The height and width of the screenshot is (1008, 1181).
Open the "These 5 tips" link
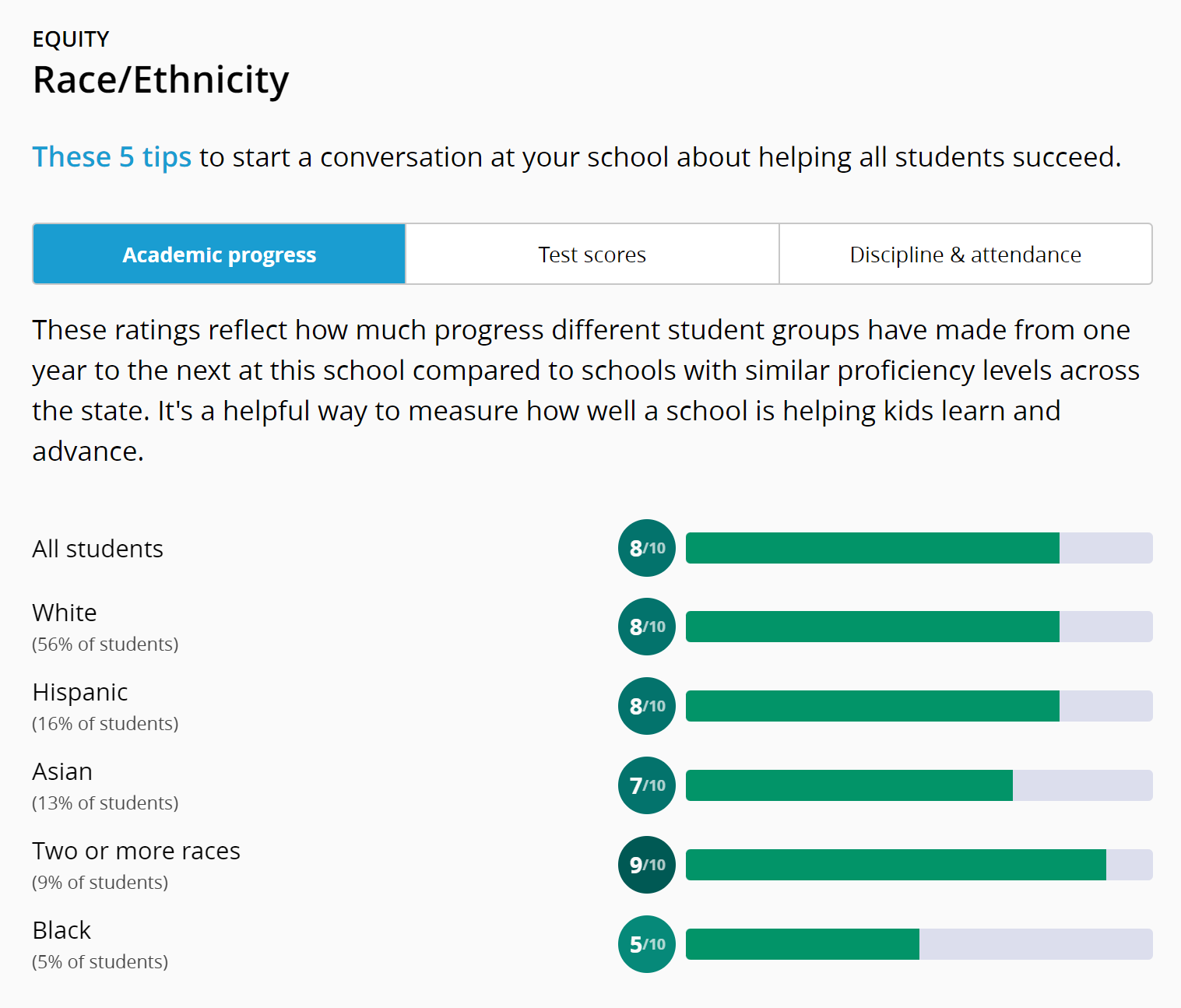(111, 157)
